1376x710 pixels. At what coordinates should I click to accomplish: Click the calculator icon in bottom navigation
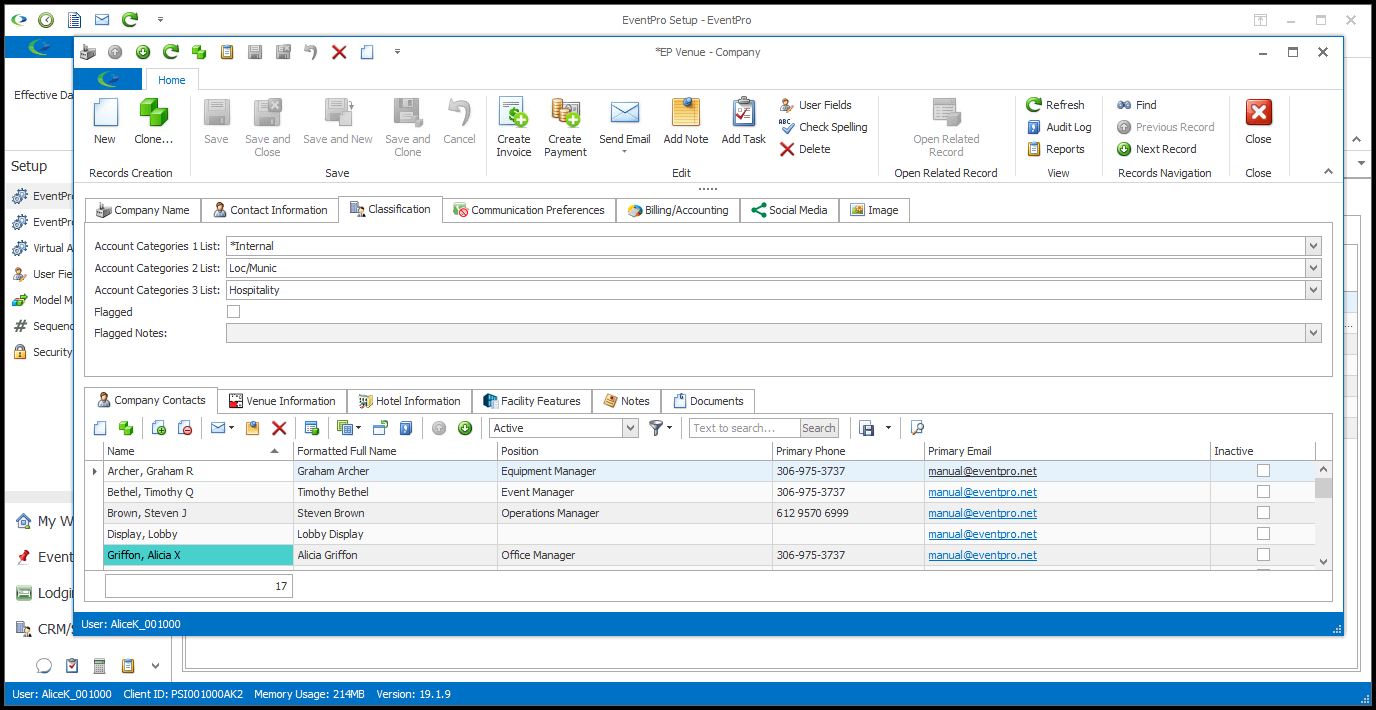tap(100, 666)
